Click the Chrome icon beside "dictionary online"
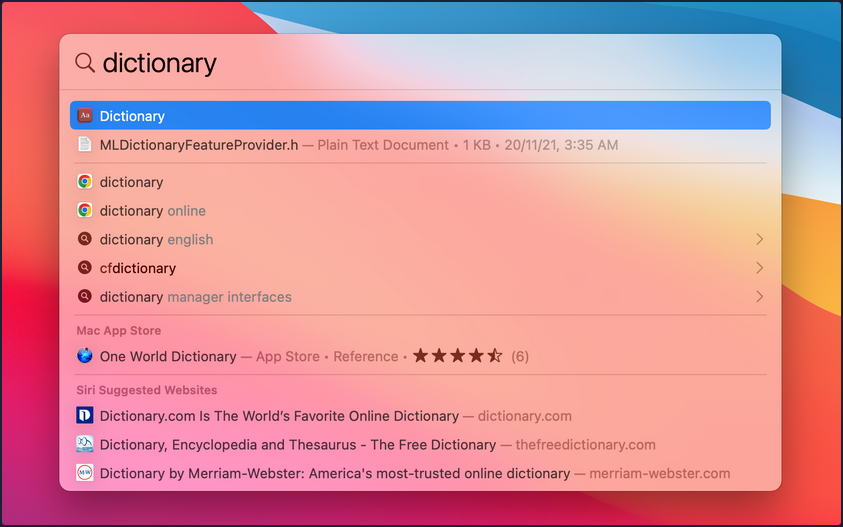This screenshot has height=527, width=843. click(84, 210)
